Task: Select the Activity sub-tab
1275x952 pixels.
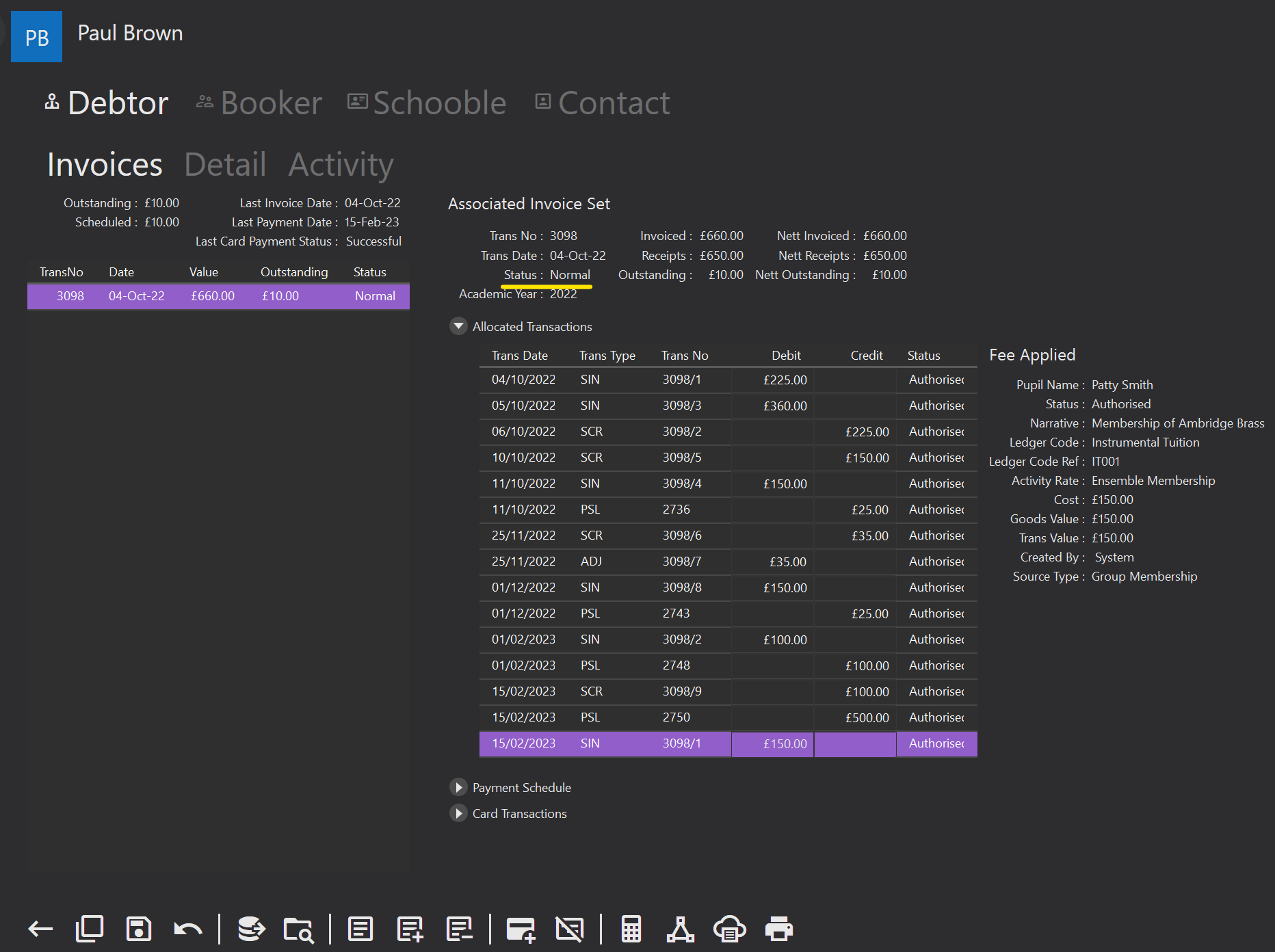Action: click(341, 164)
